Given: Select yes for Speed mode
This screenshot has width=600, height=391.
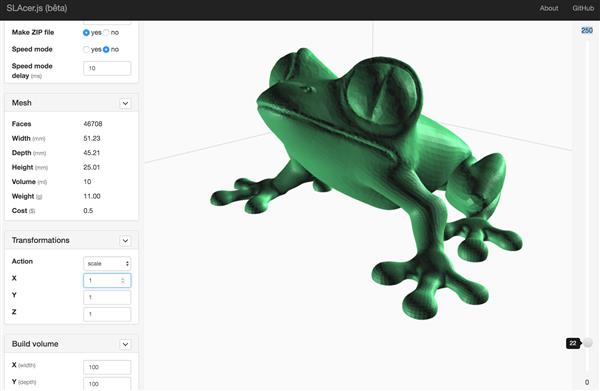Looking at the screenshot, I should pos(86,49).
